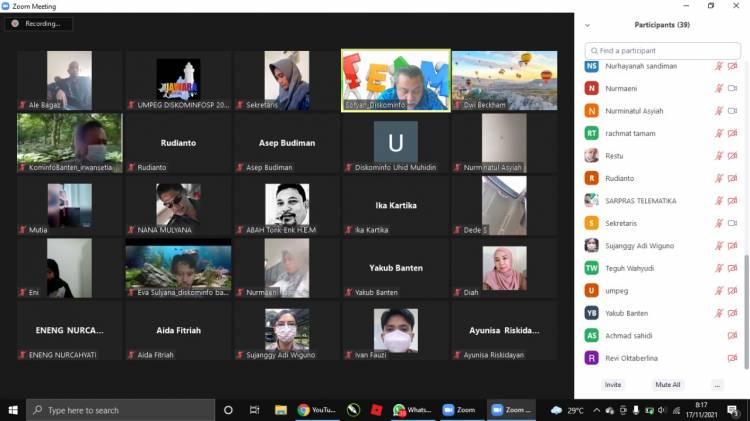Image resolution: width=750 pixels, height=421 pixels.
Task: Click the Invite button
Action: (x=613, y=385)
